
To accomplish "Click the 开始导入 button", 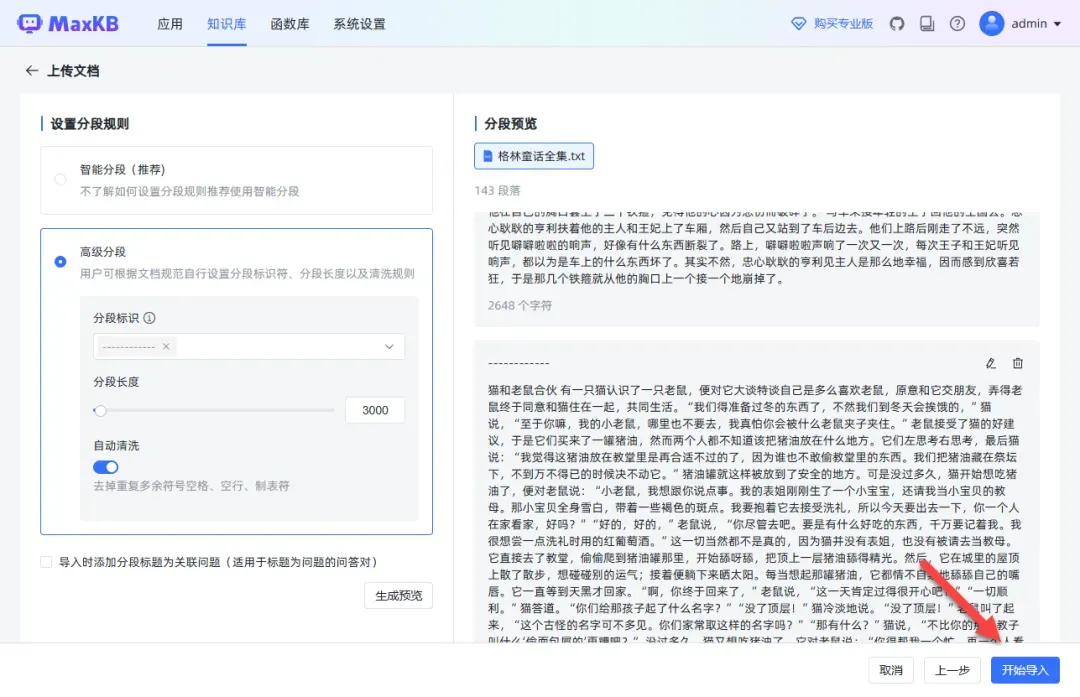I will (x=1025, y=670).
